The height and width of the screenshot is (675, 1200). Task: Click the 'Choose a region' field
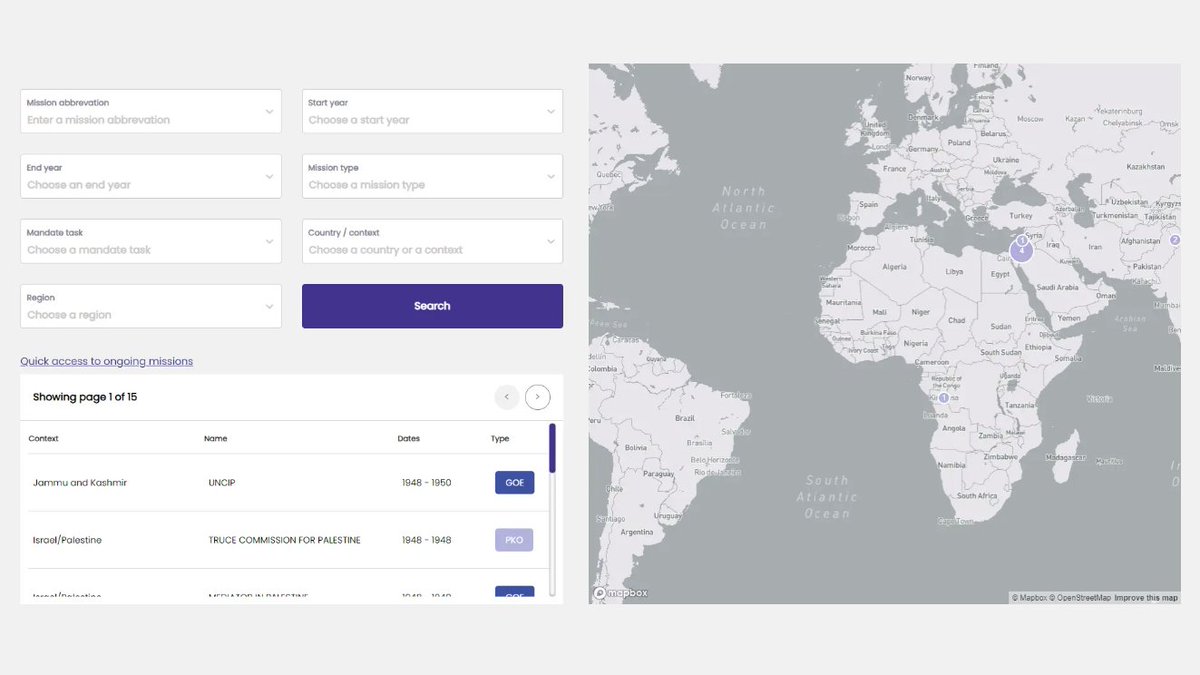151,307
